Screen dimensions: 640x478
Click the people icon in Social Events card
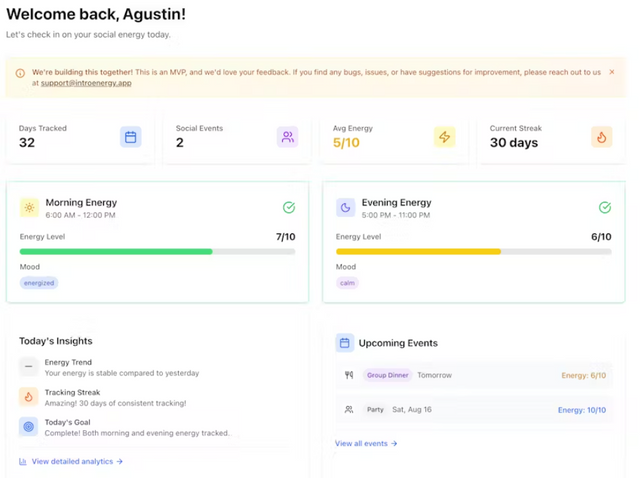pos(287,137)
